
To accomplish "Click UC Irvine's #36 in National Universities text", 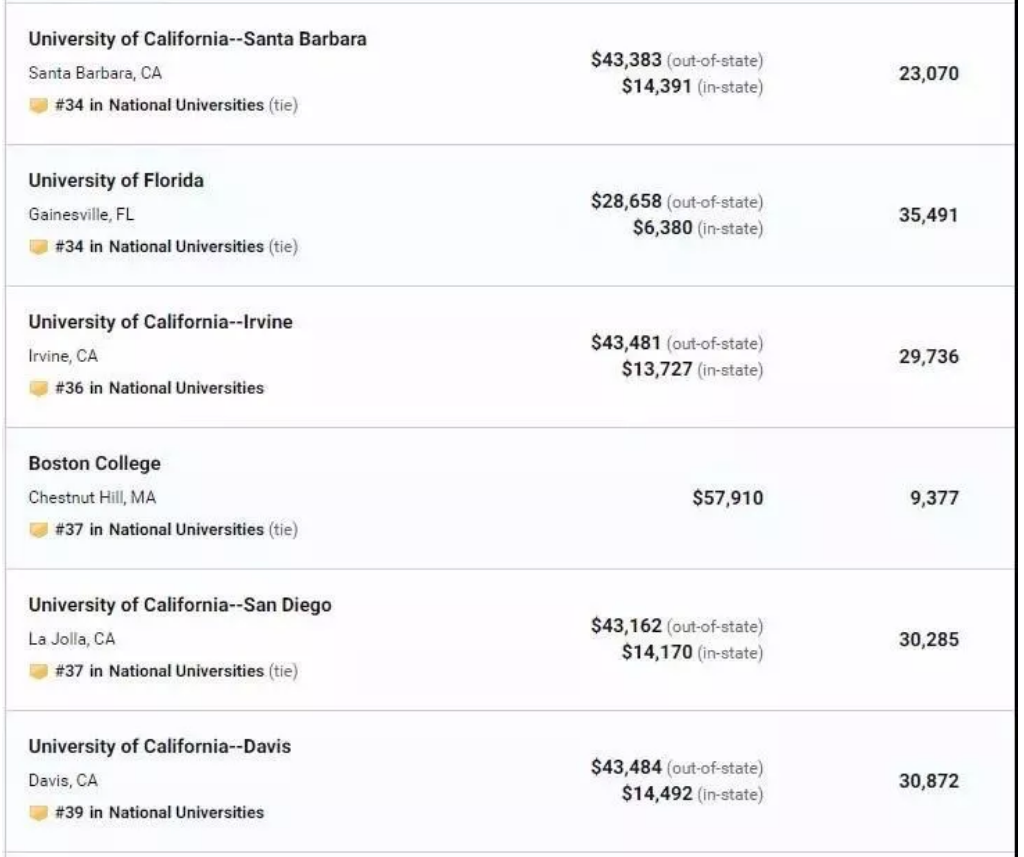I will click(160, 388).
